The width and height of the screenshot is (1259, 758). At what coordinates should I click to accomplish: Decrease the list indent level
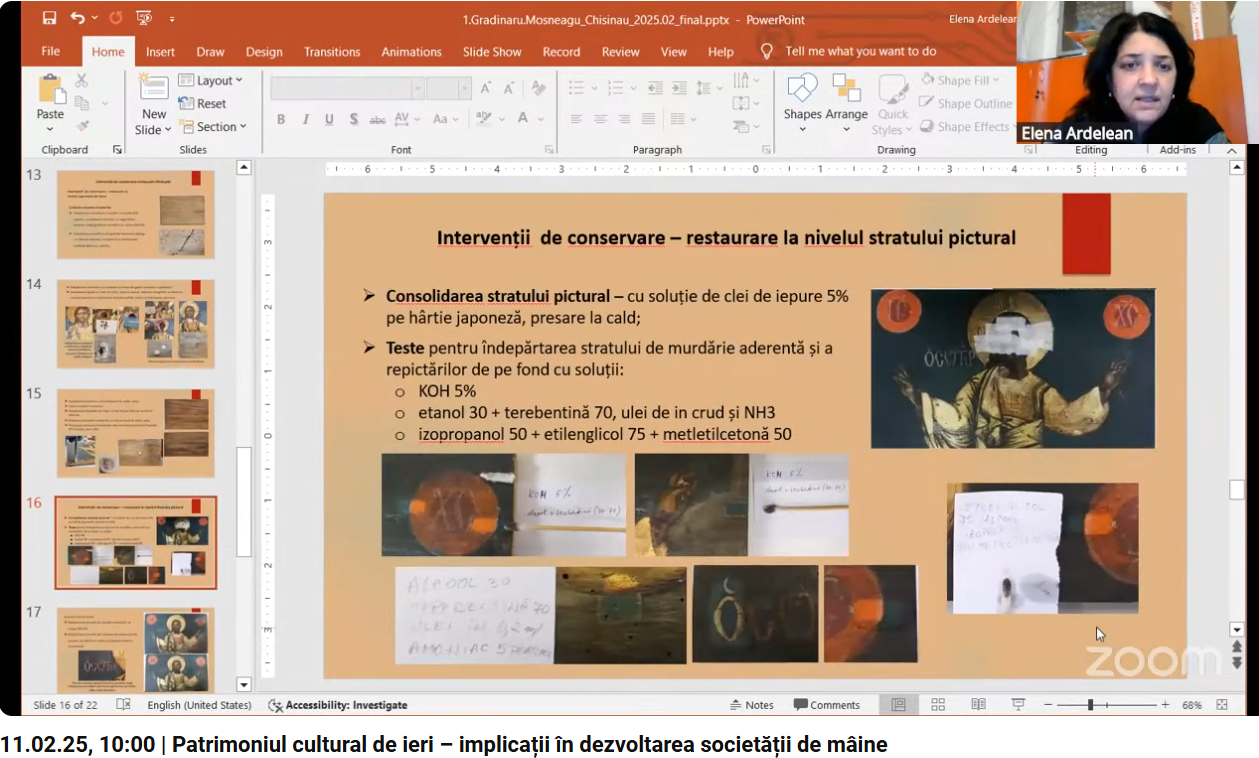click(x=655, y=88)
